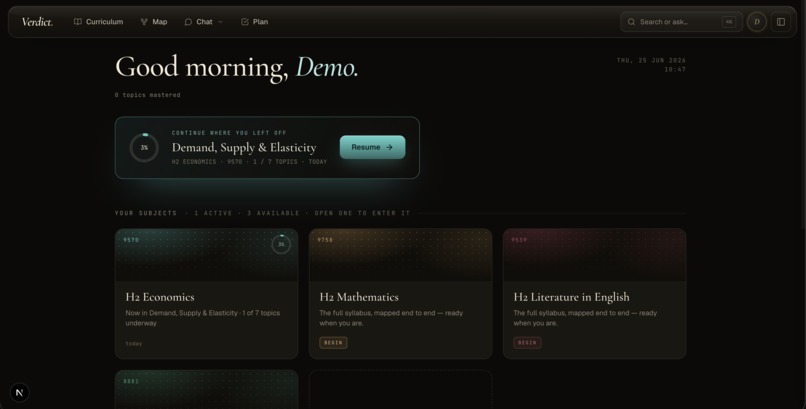Click the Map branch icon
The width and height of the screenshot is (806, 409).
coord(144,22)
